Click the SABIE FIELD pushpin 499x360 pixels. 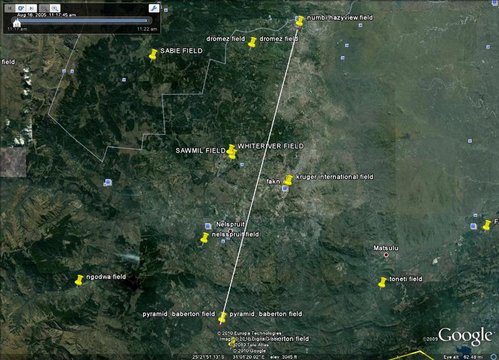click(153, 55)
